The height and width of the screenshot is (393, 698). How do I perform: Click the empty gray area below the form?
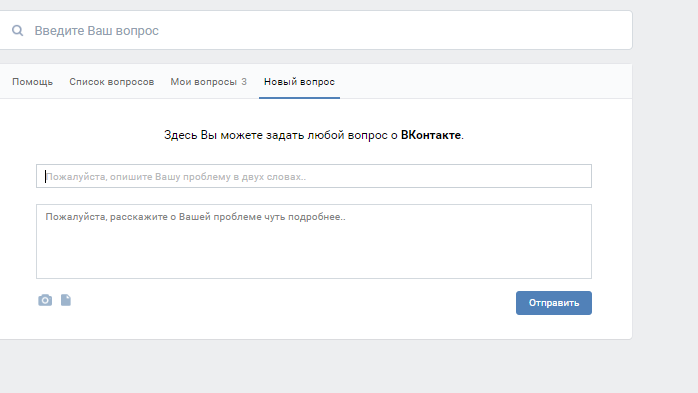pyautogui.click(x=314, y=367)
